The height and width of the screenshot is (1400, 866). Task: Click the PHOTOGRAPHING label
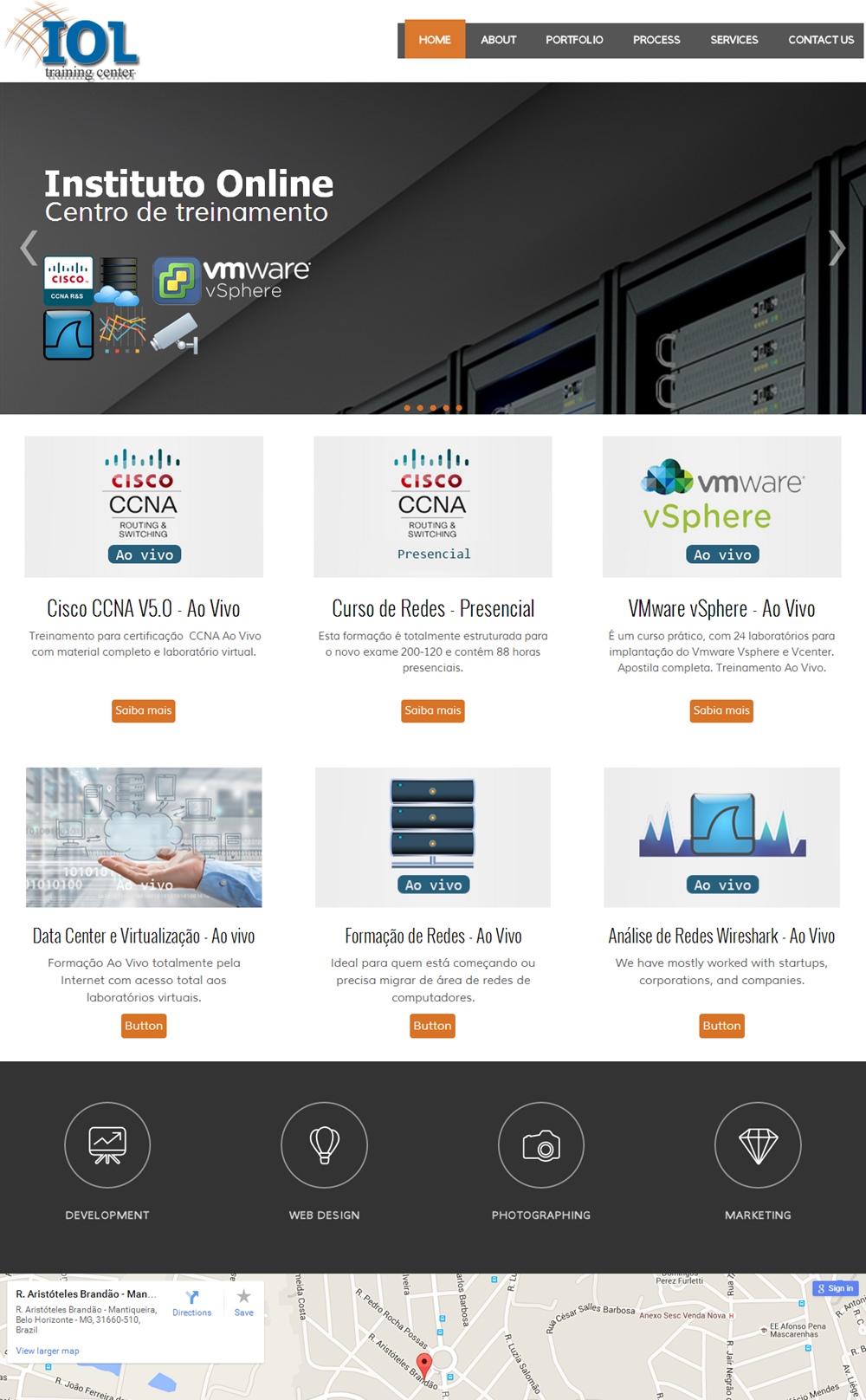[541, 1215]
